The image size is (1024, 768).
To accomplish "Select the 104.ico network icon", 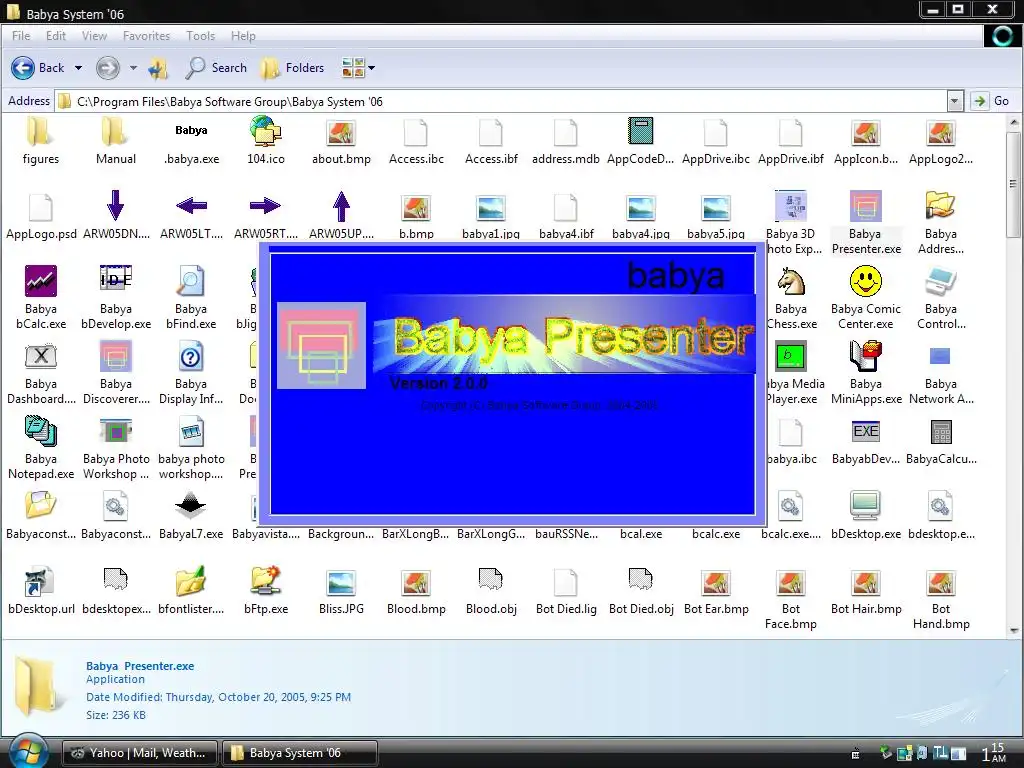I will (x=266, y=132).
